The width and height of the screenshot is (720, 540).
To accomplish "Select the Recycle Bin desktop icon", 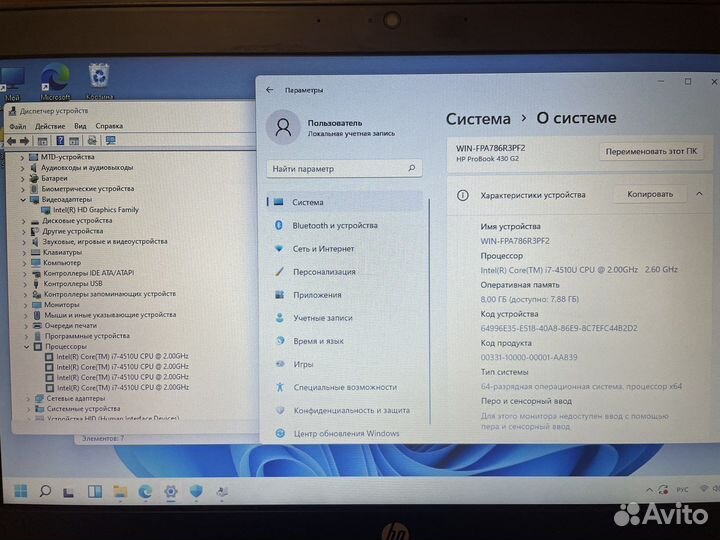I will click(x=99, y=81).
